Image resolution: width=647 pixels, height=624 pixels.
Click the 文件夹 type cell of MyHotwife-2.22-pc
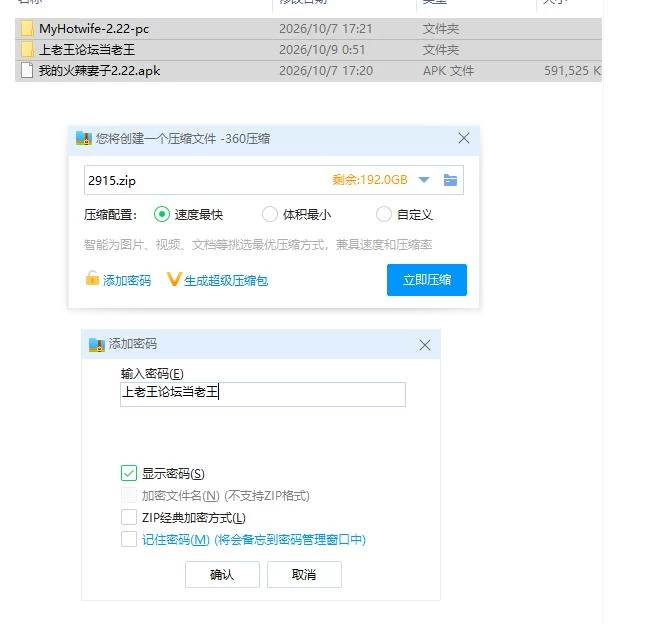(441, 28)
